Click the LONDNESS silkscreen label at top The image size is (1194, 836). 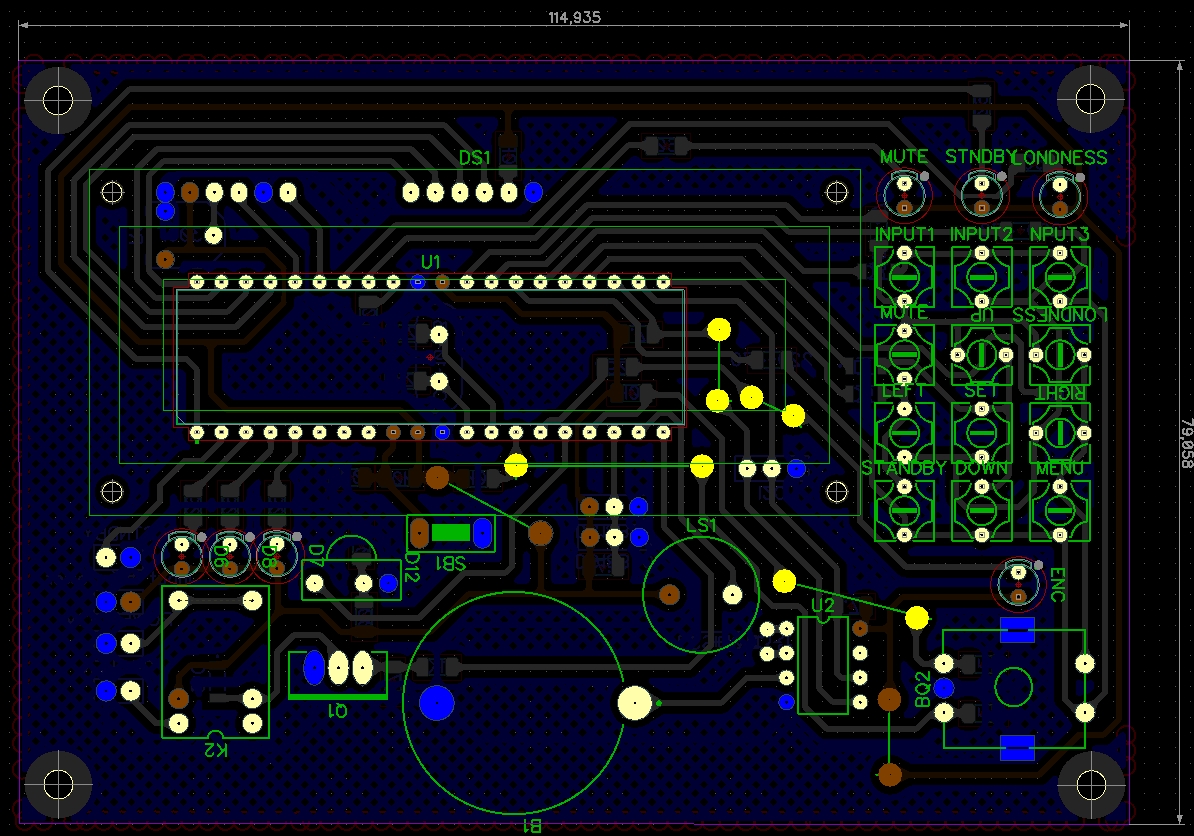(x=1059, y=158)
